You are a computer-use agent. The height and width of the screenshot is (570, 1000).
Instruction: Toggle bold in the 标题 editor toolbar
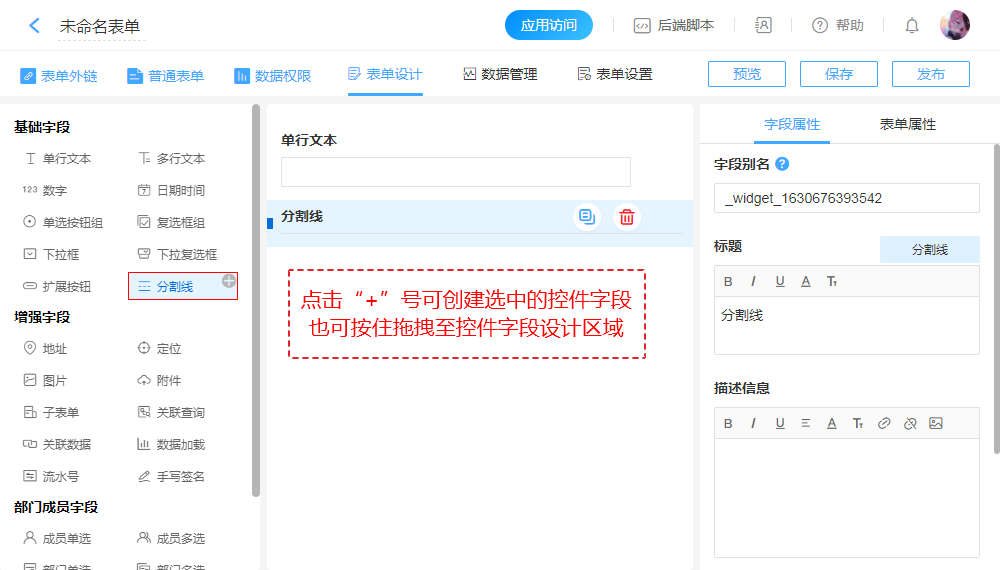(728, 281)
